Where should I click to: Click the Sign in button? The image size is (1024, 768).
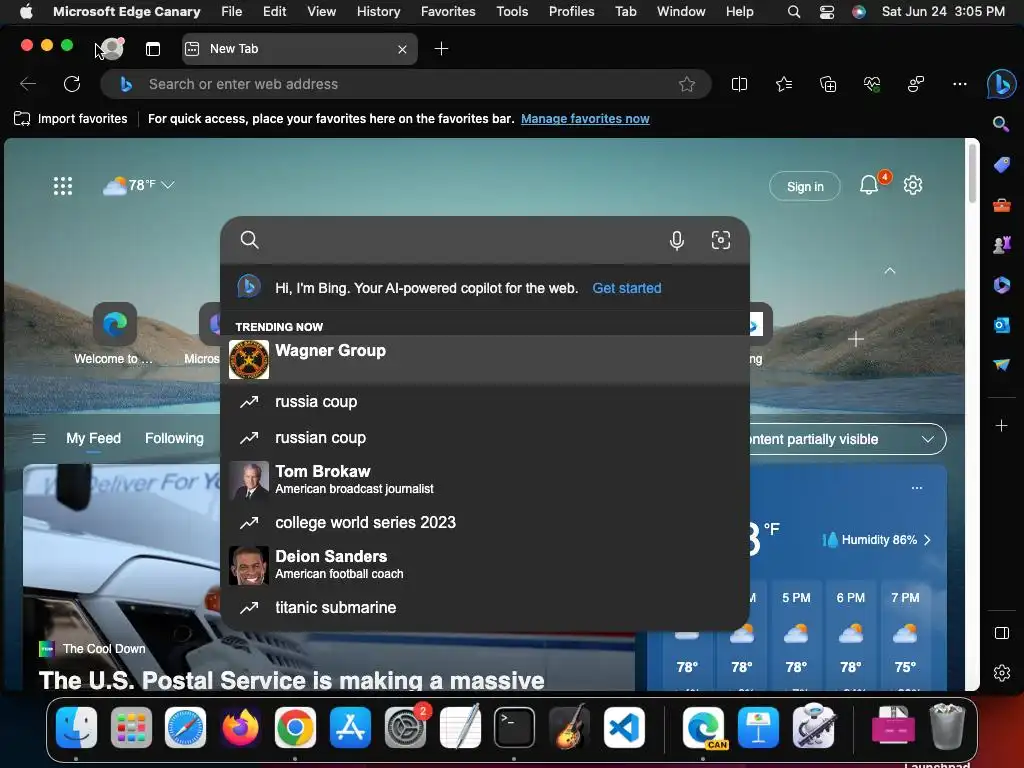[x=805, y=187]
